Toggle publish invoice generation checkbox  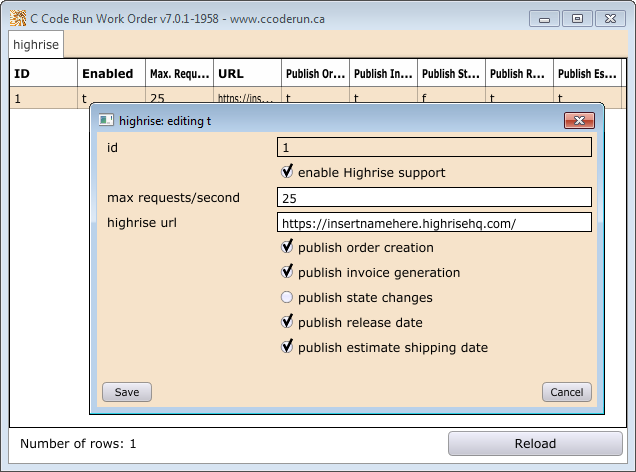click(288, 272)
